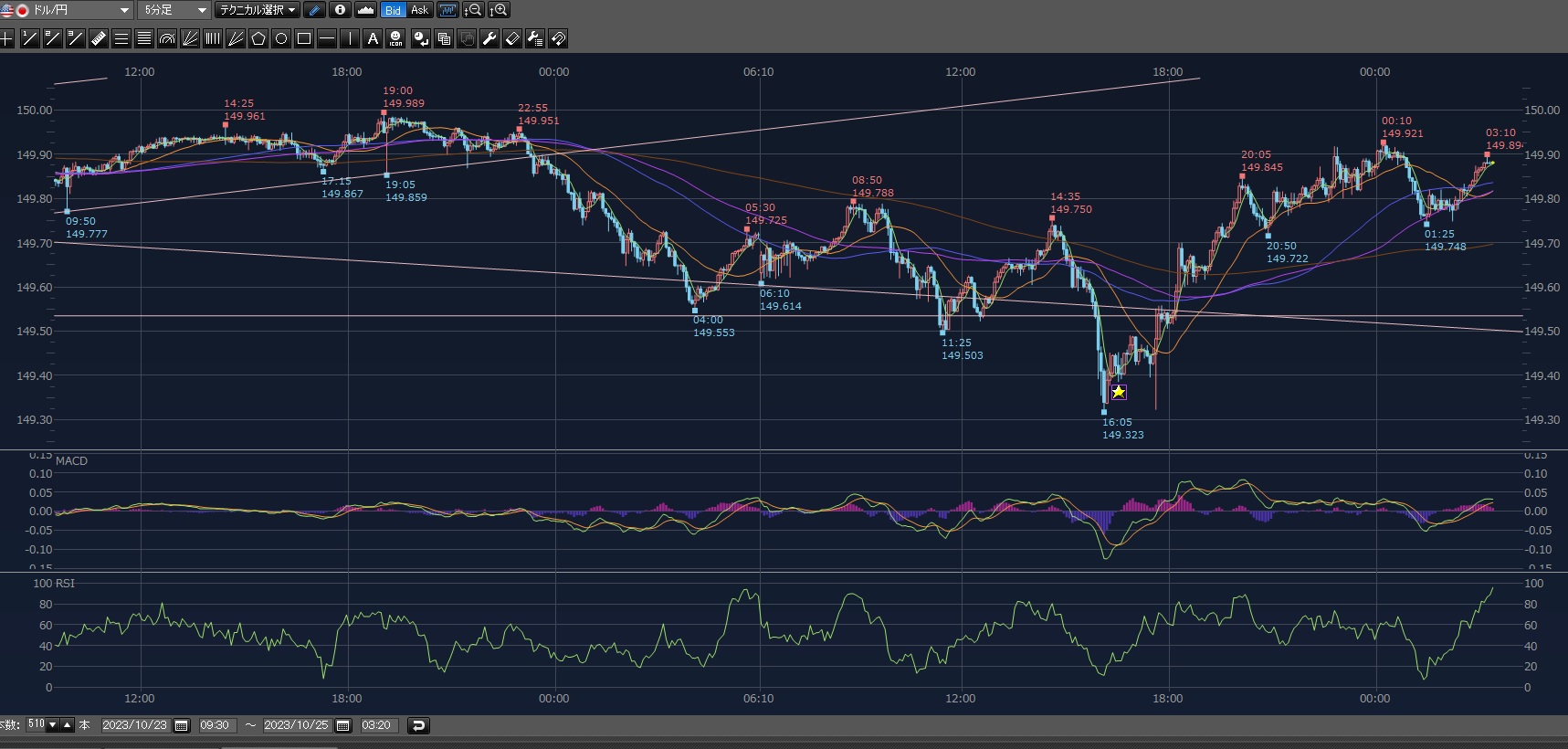
Task: Switch price display to Ask
Action: pyautogui.click(x=419, y=10)
